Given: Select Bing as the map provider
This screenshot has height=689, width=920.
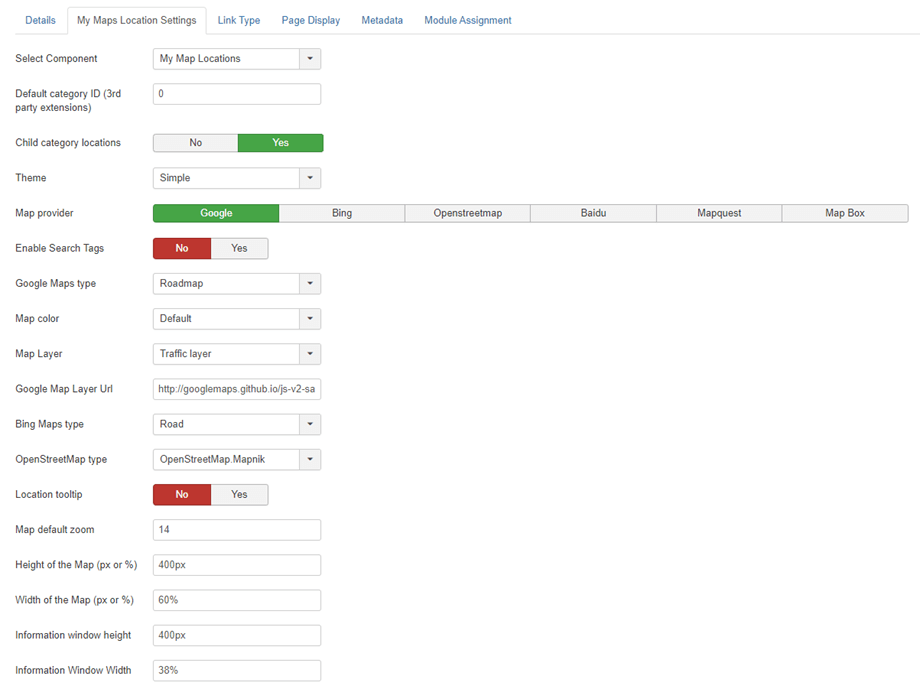Looking at the screenshot, I should pyautogui.click(x=342, y=213).
